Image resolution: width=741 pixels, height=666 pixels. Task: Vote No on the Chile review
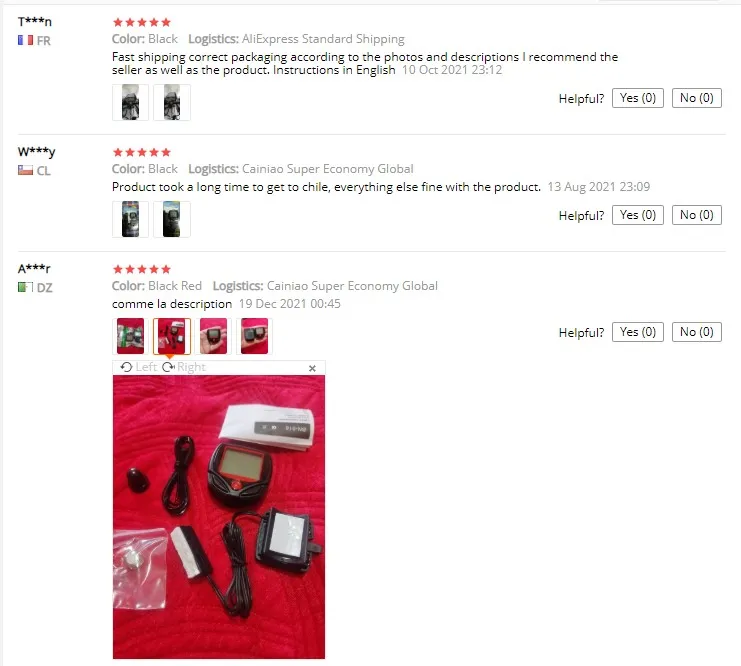(697, 215)
